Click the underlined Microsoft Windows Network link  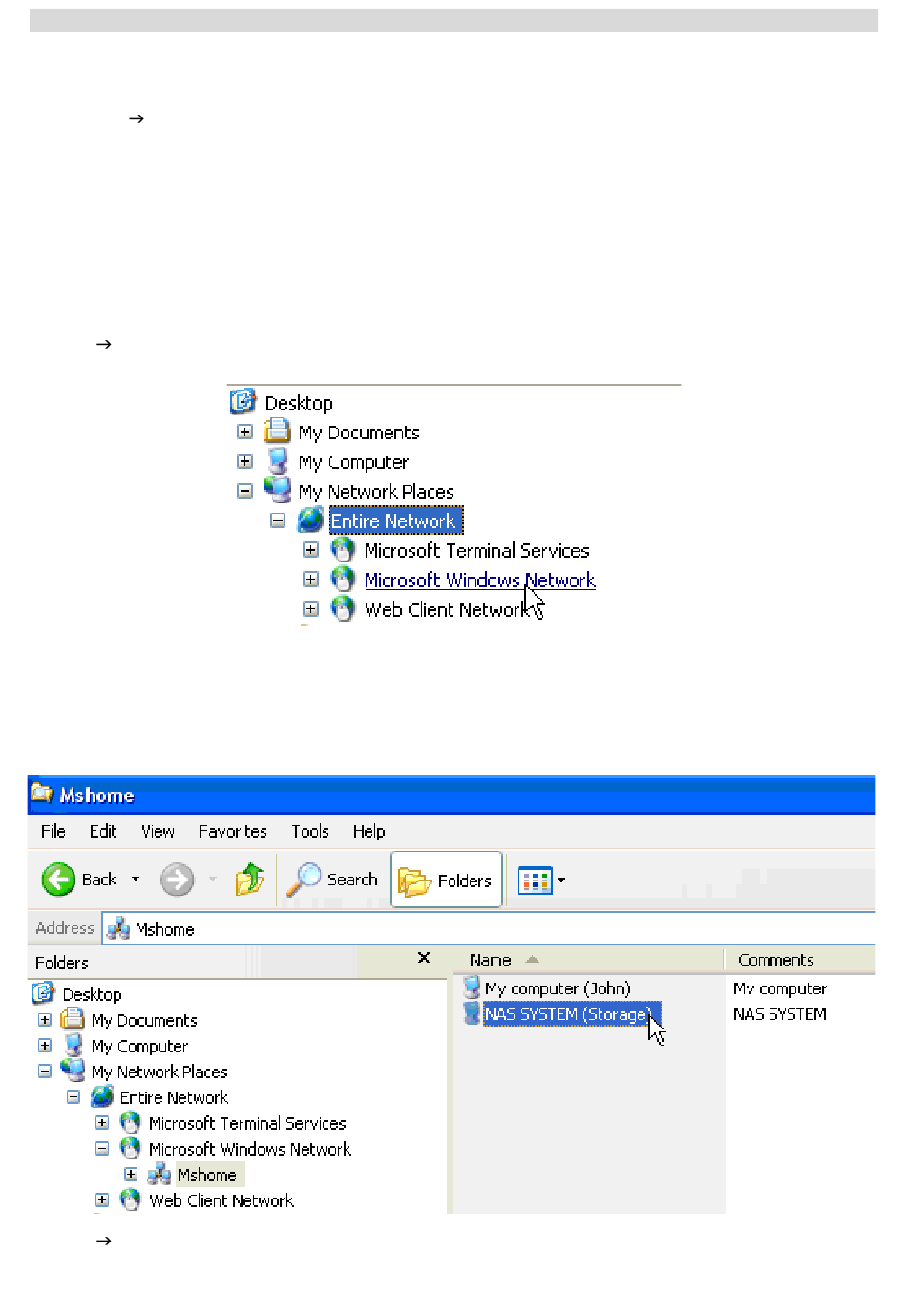coord(480,581)
